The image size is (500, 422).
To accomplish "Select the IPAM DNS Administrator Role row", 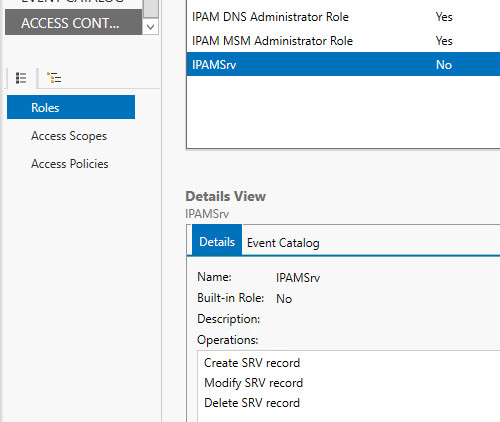I will click(x=343, y=17).
